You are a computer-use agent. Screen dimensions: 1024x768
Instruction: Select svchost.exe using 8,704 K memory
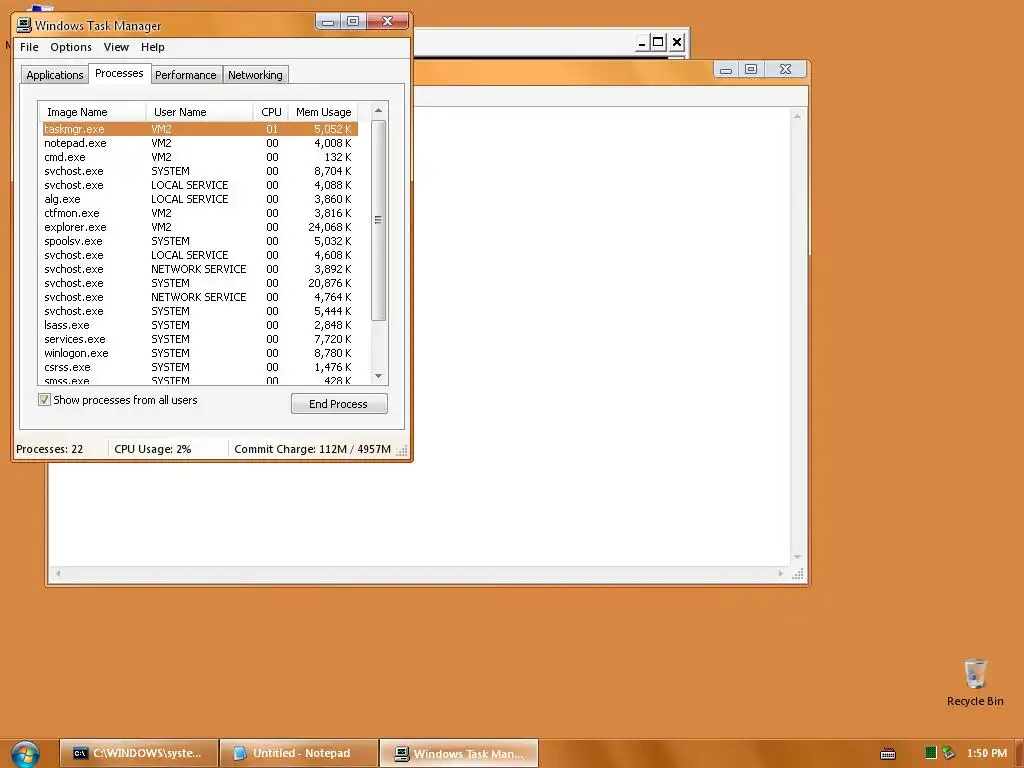[x=200, y=171]
